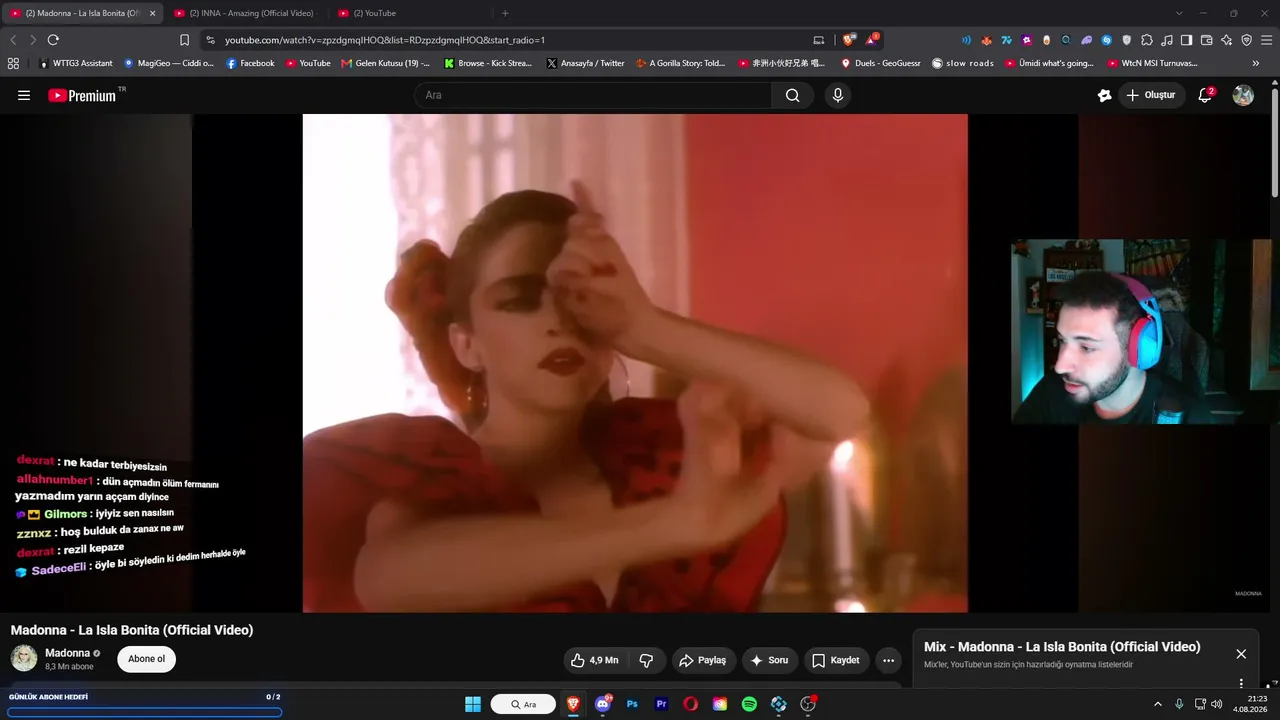Like the Madonna video (4,9 Mn)
1280x720 pixels.
click(594, 660)
